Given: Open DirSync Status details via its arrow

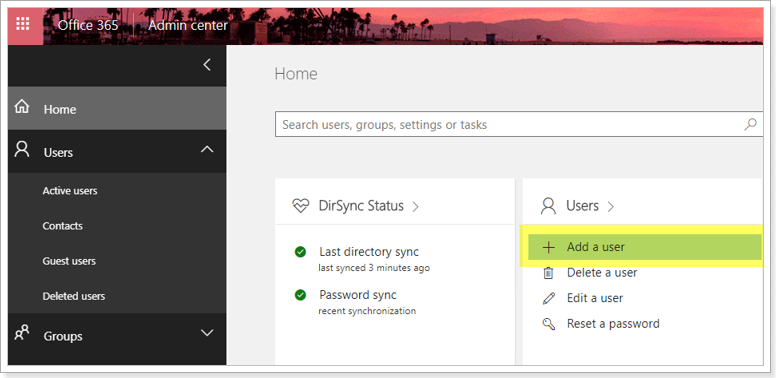Looking at the screenshot, I should tap(415, 206).
